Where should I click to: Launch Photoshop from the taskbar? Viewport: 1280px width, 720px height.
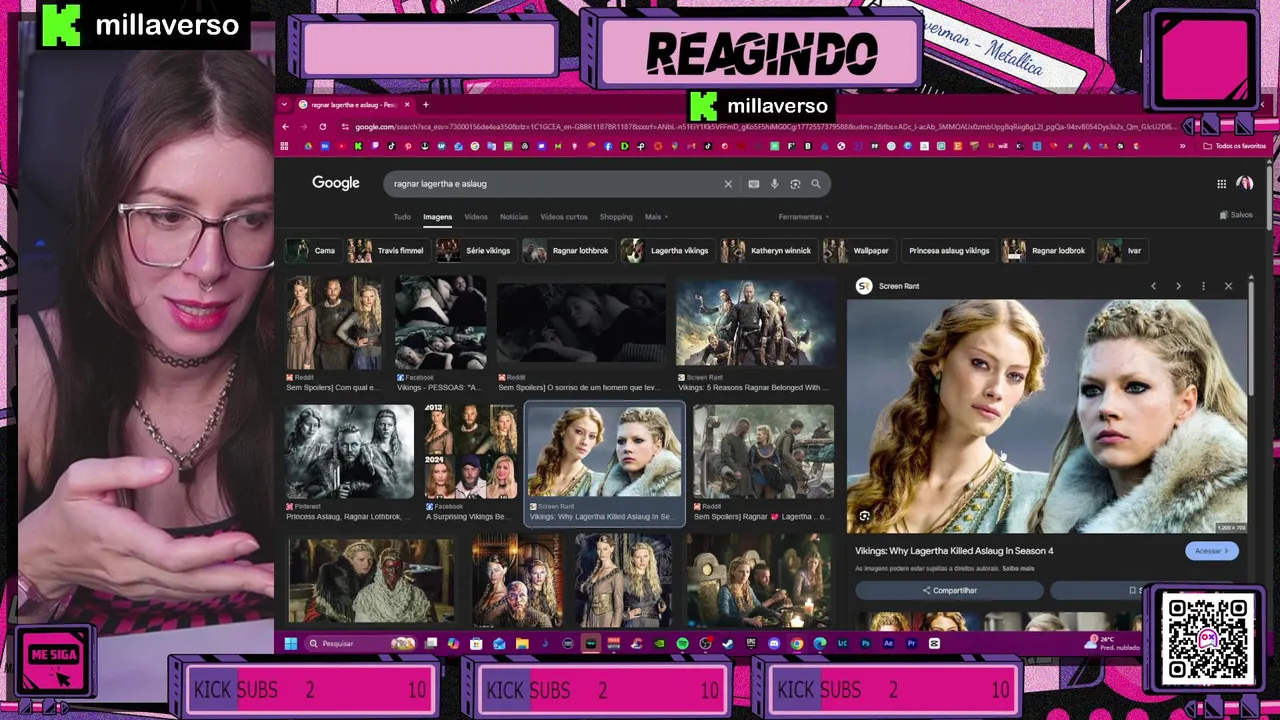pyautogui.click(x=866, y=643)
